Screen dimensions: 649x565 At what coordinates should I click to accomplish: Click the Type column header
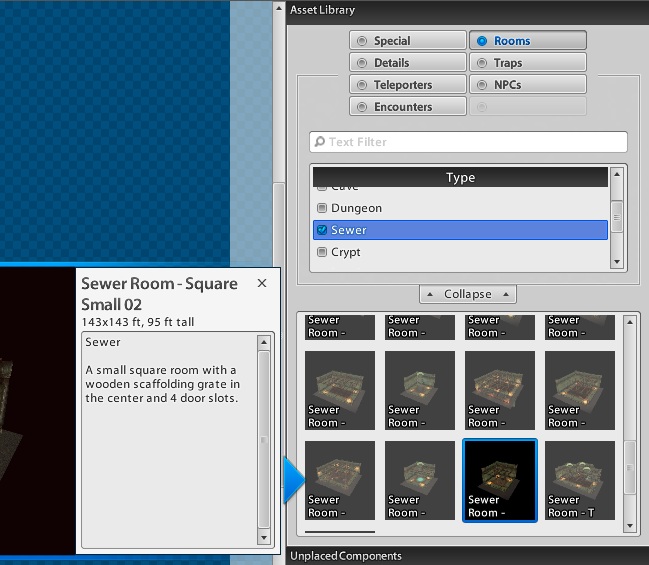point(460,177)
